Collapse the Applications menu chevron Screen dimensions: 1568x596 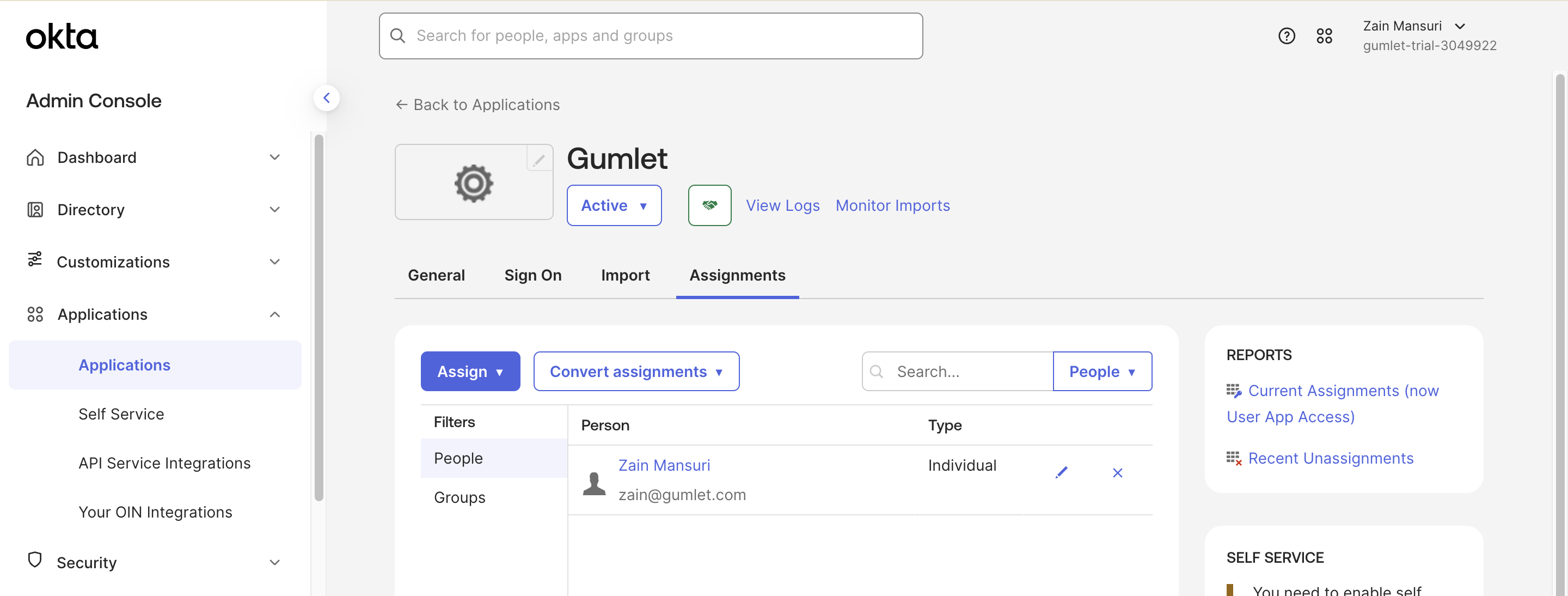point(275,314)
